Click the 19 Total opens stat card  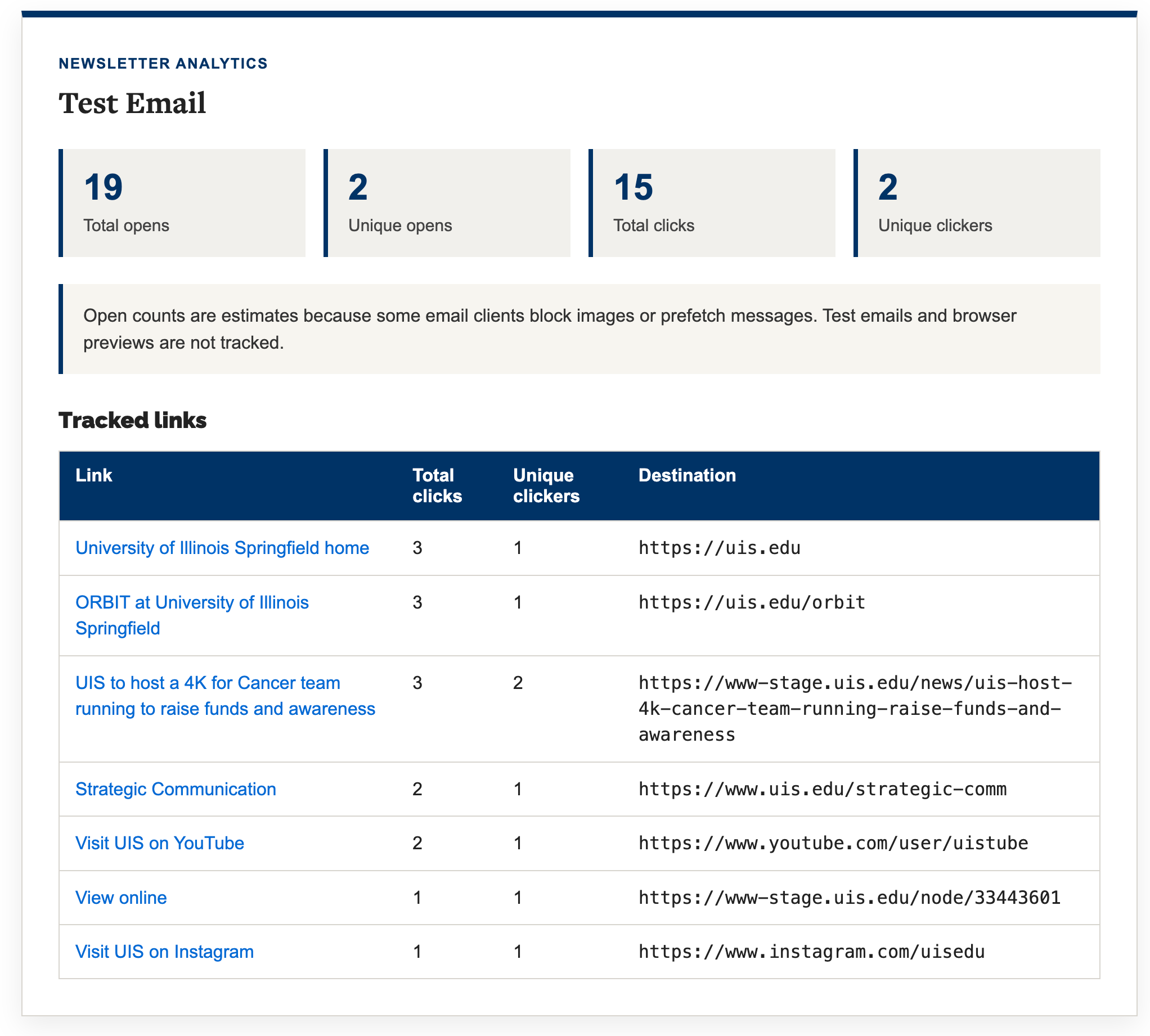click(182, 203)
